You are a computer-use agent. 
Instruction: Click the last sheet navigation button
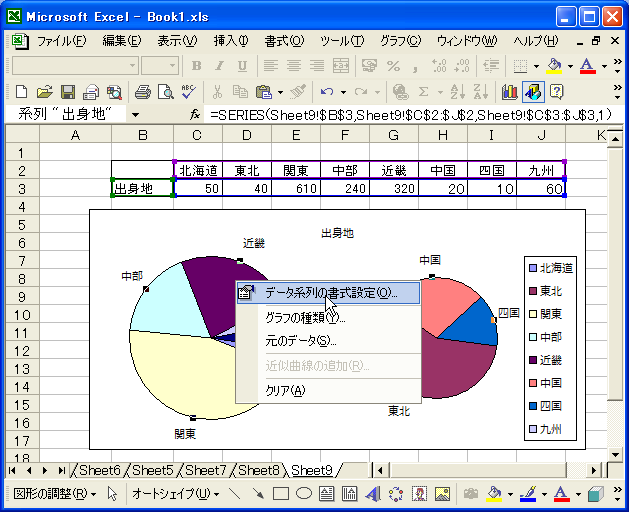[61, 470]
